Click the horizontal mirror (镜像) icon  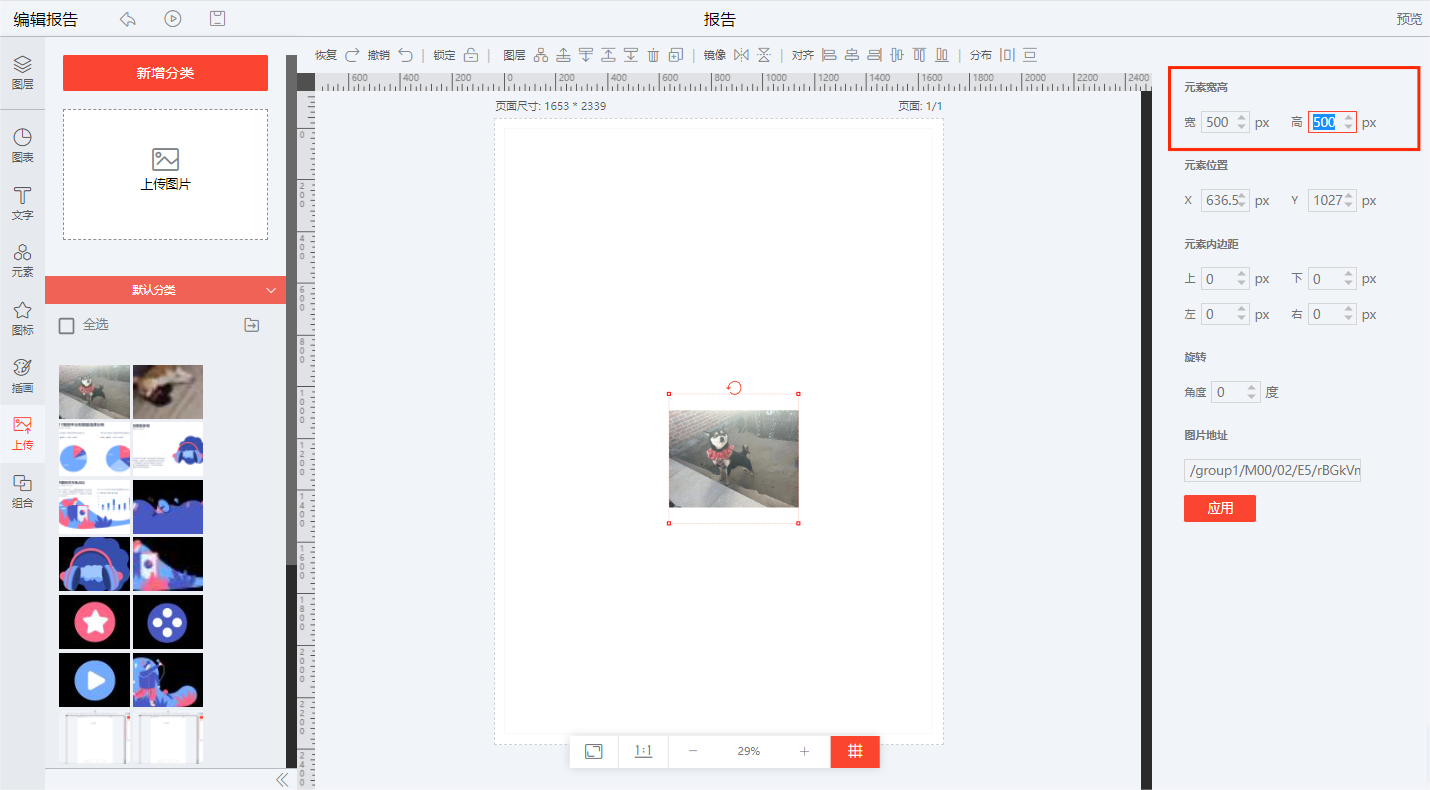point(741,55)
